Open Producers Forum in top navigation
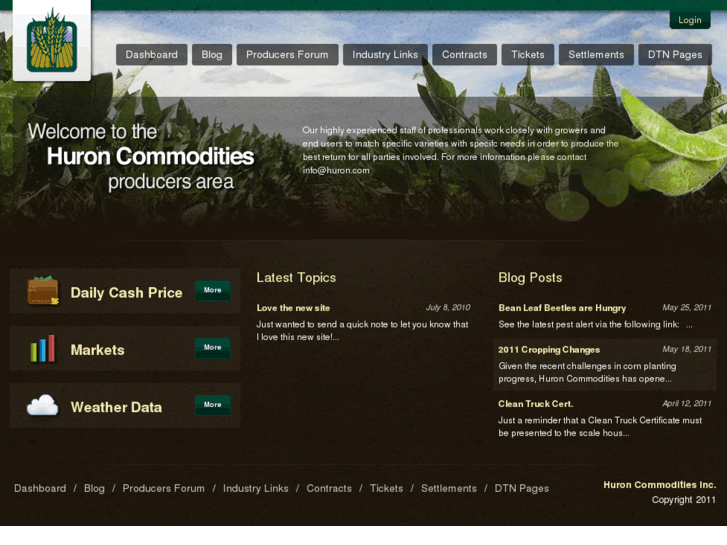 [287, 55]
